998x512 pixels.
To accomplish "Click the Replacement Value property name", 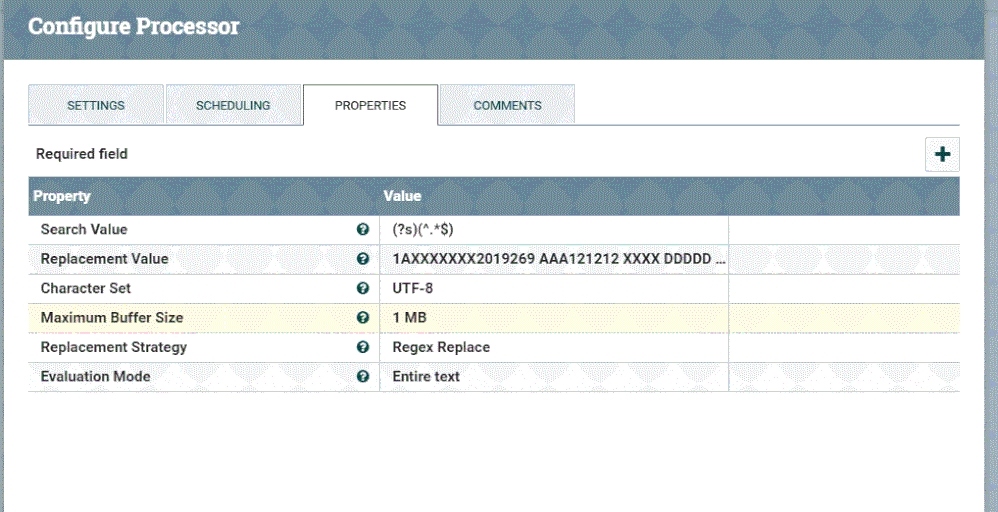I will tap(104, 259).
